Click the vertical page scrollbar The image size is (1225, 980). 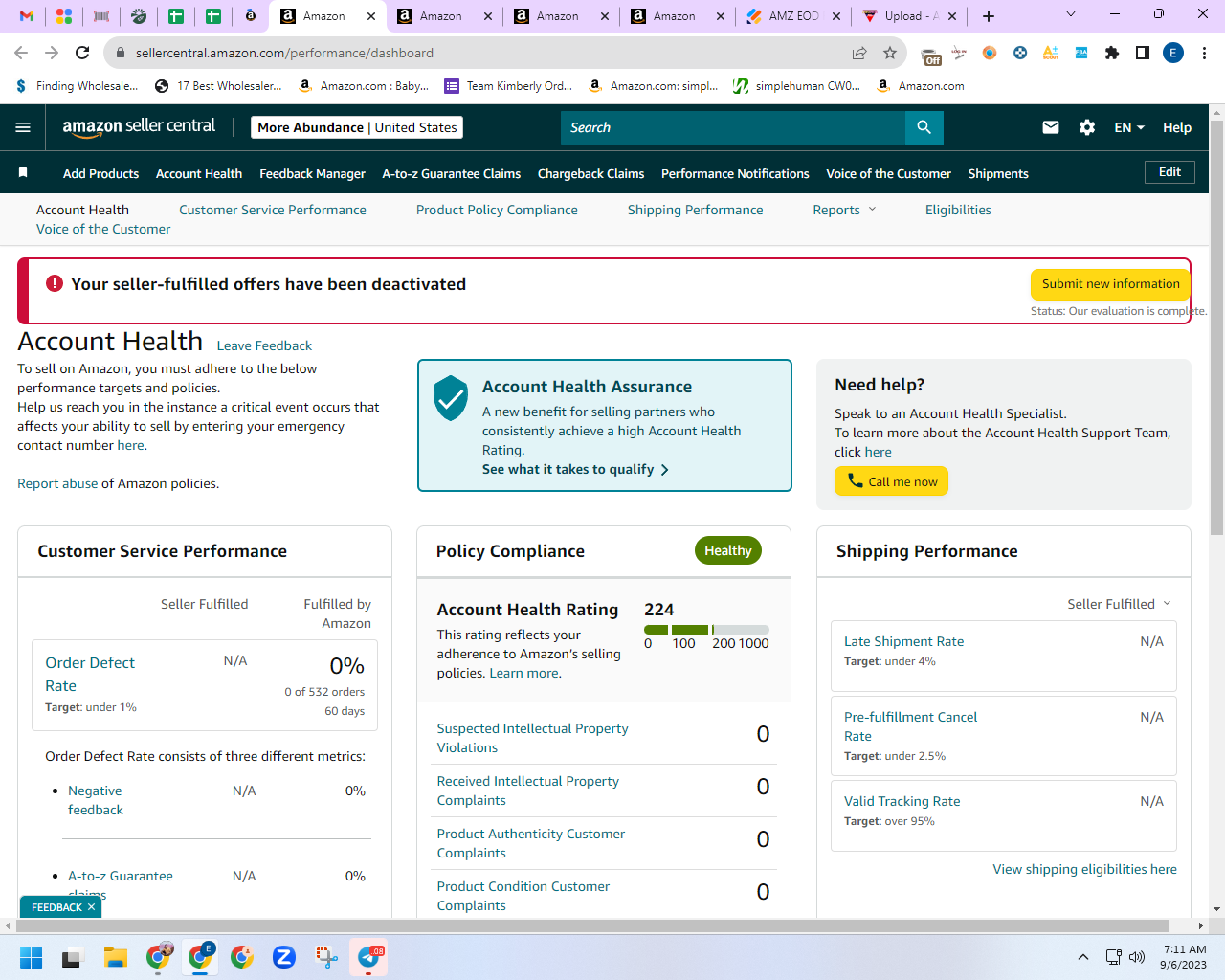tap(1216, 325)
